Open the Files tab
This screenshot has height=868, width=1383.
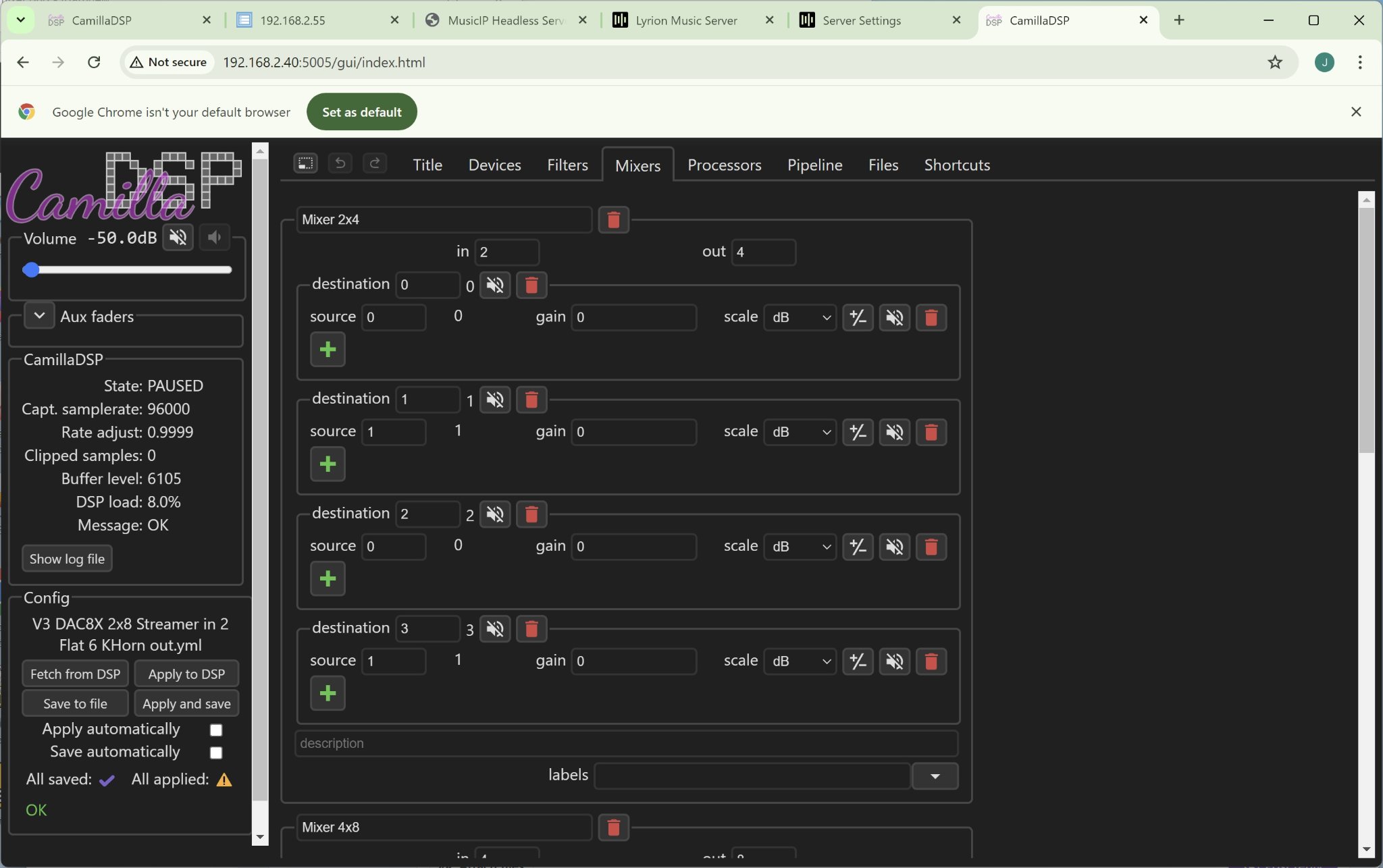pyautogui.click(x=883, y=165)
